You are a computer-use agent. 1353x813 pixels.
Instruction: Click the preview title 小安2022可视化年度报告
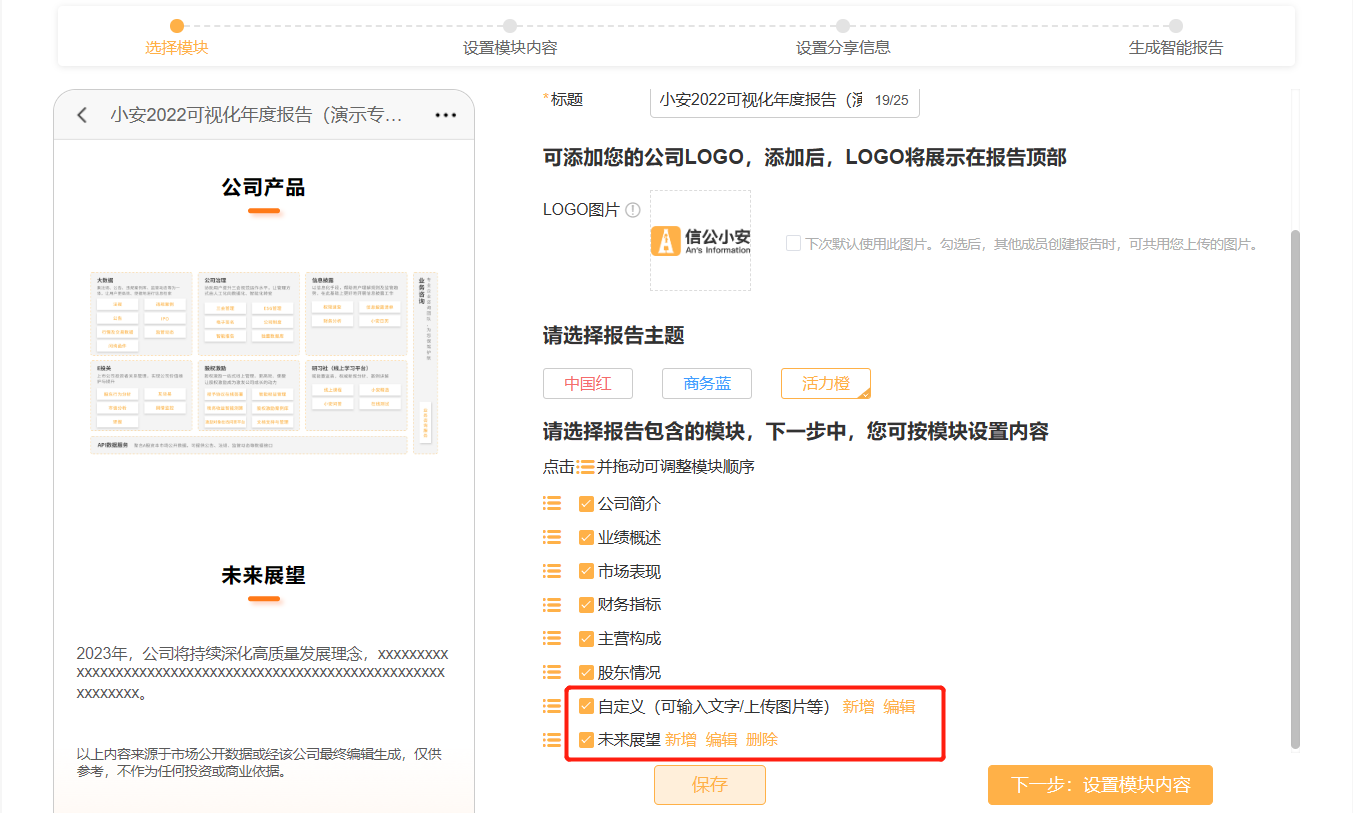tap(257, 115)
